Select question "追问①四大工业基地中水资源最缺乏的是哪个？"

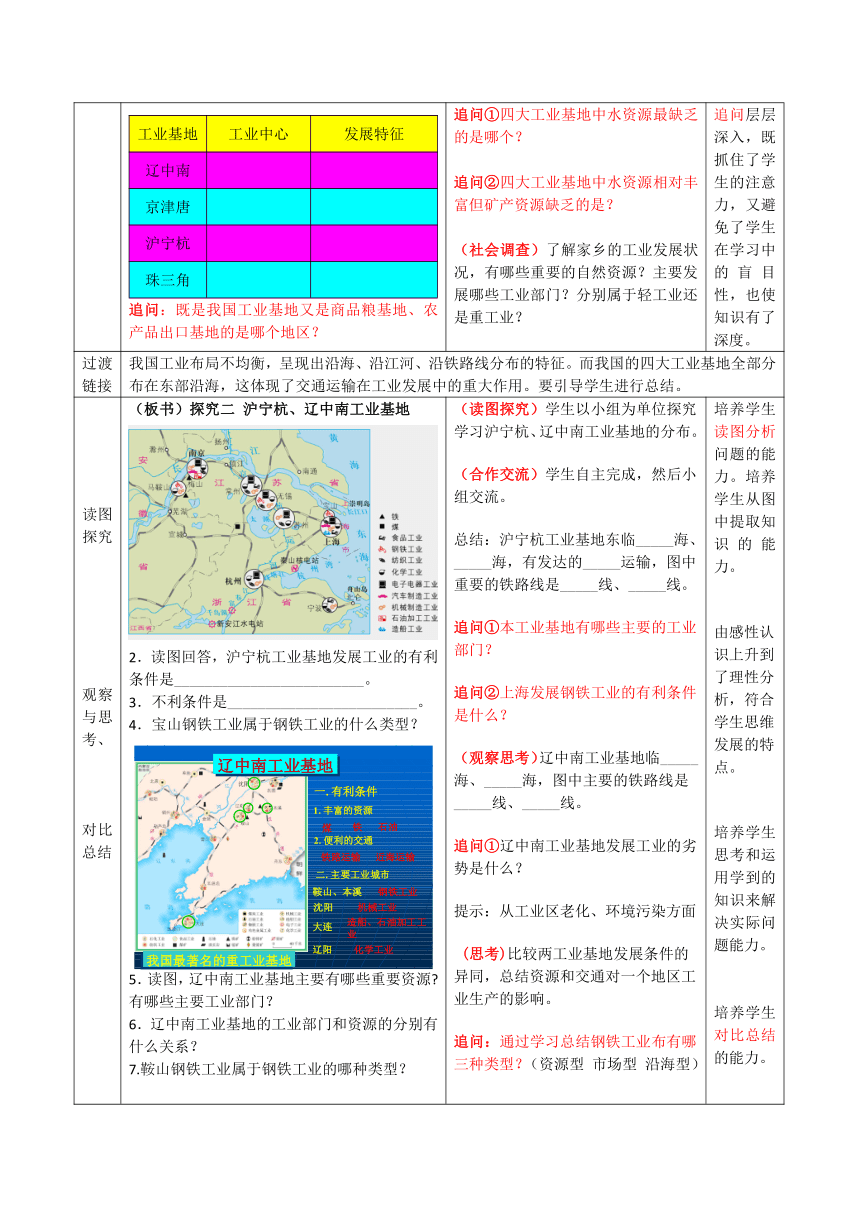(x=576, y=125)
